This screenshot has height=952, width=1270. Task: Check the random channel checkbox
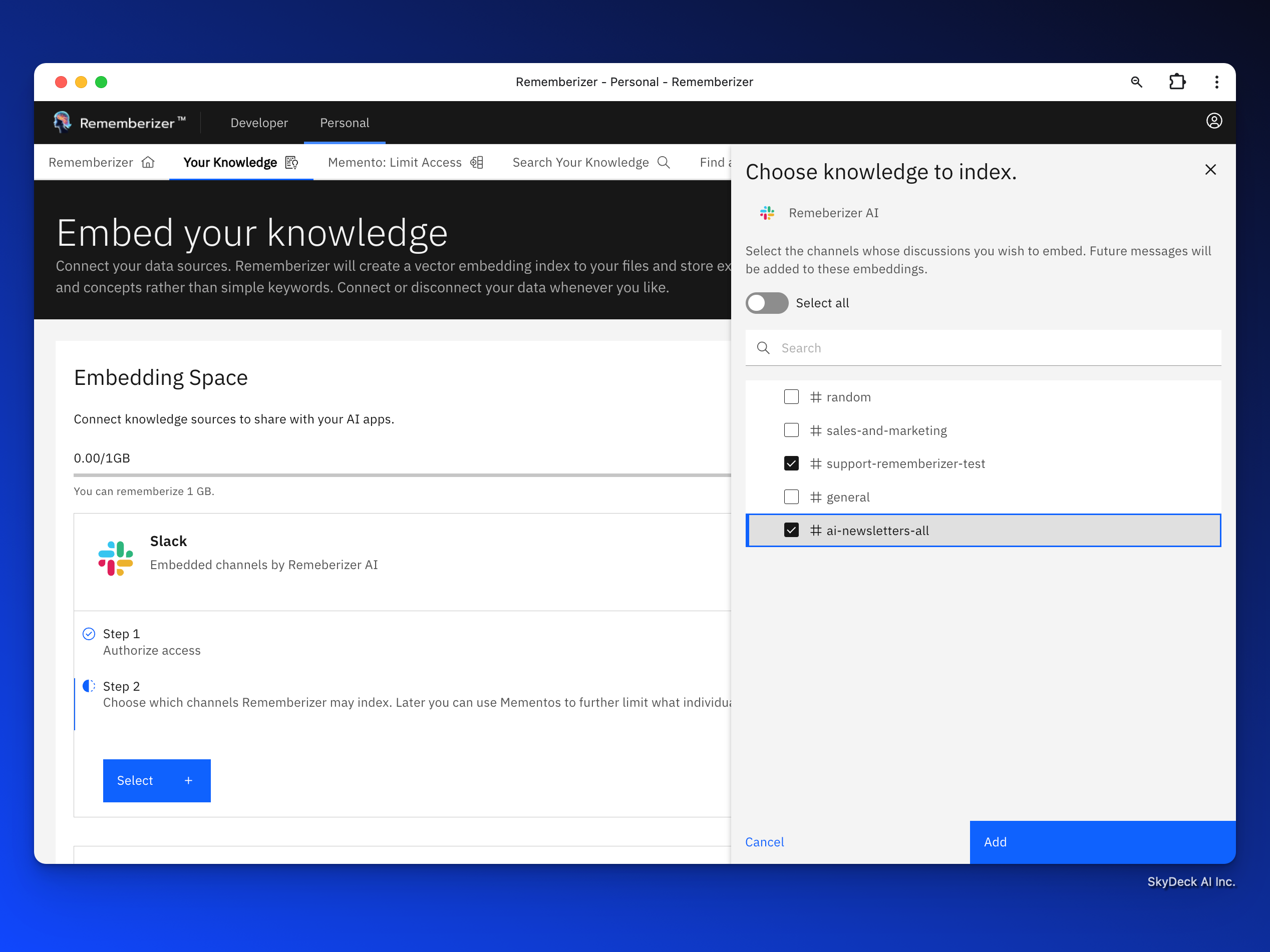coord(791,397)
